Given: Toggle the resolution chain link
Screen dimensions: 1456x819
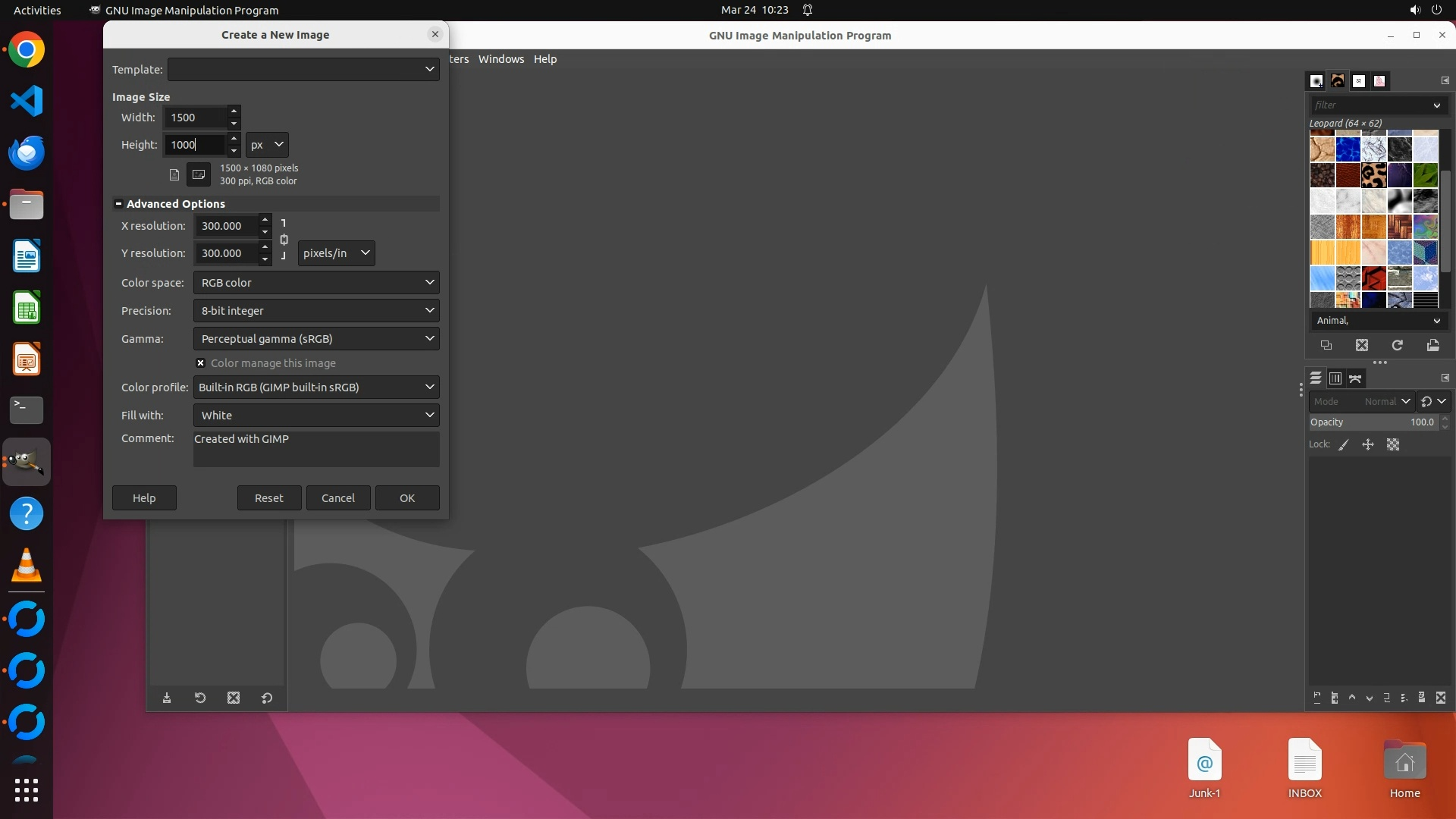Looking at the screenshot, I should click(x=284, y=240).
